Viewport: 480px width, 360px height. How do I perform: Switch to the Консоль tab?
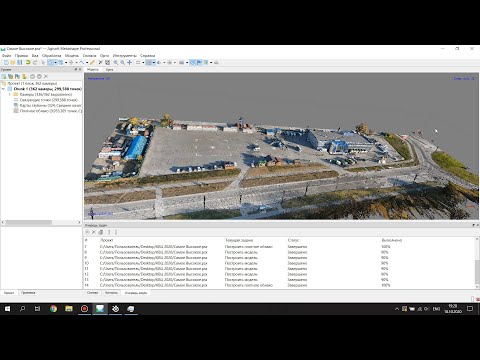pyautogui.click(x=111, y=293)
